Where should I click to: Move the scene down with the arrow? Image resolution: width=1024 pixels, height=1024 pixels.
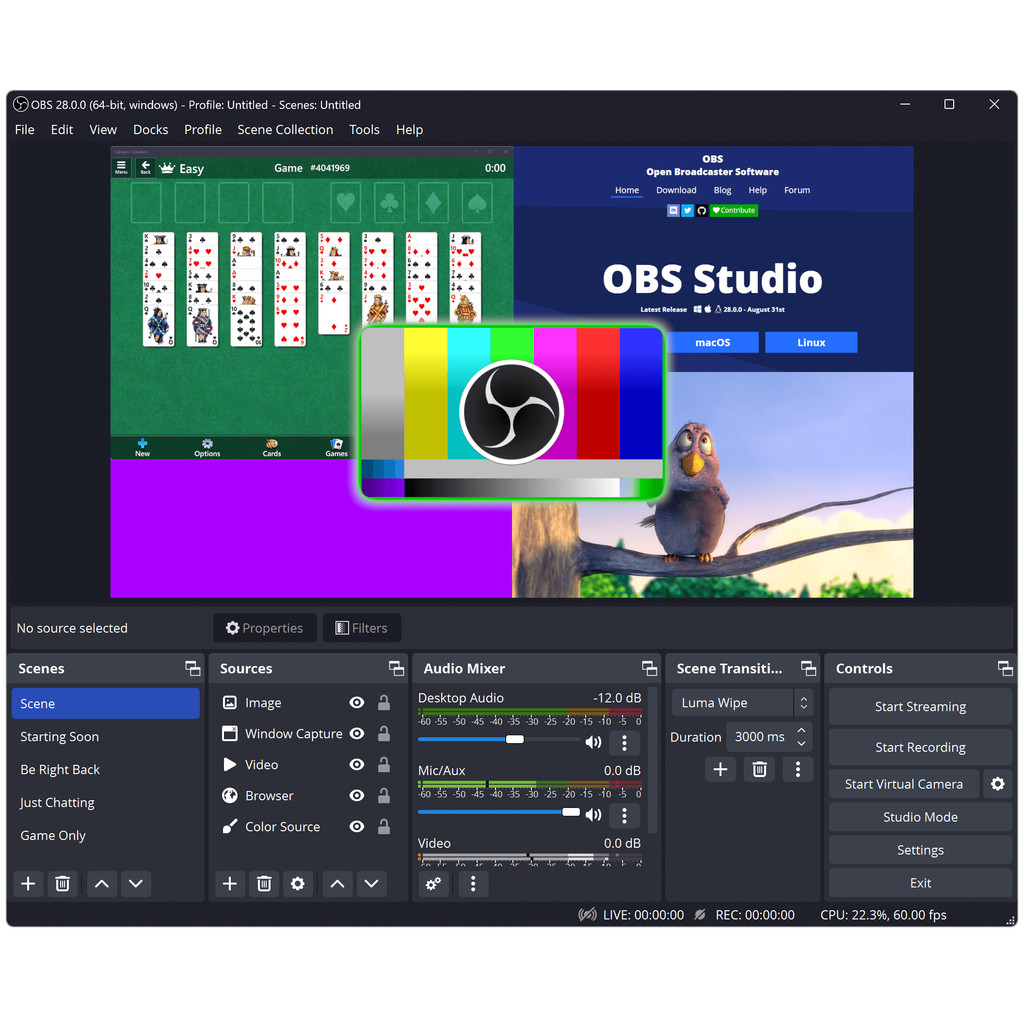(136, 884)
